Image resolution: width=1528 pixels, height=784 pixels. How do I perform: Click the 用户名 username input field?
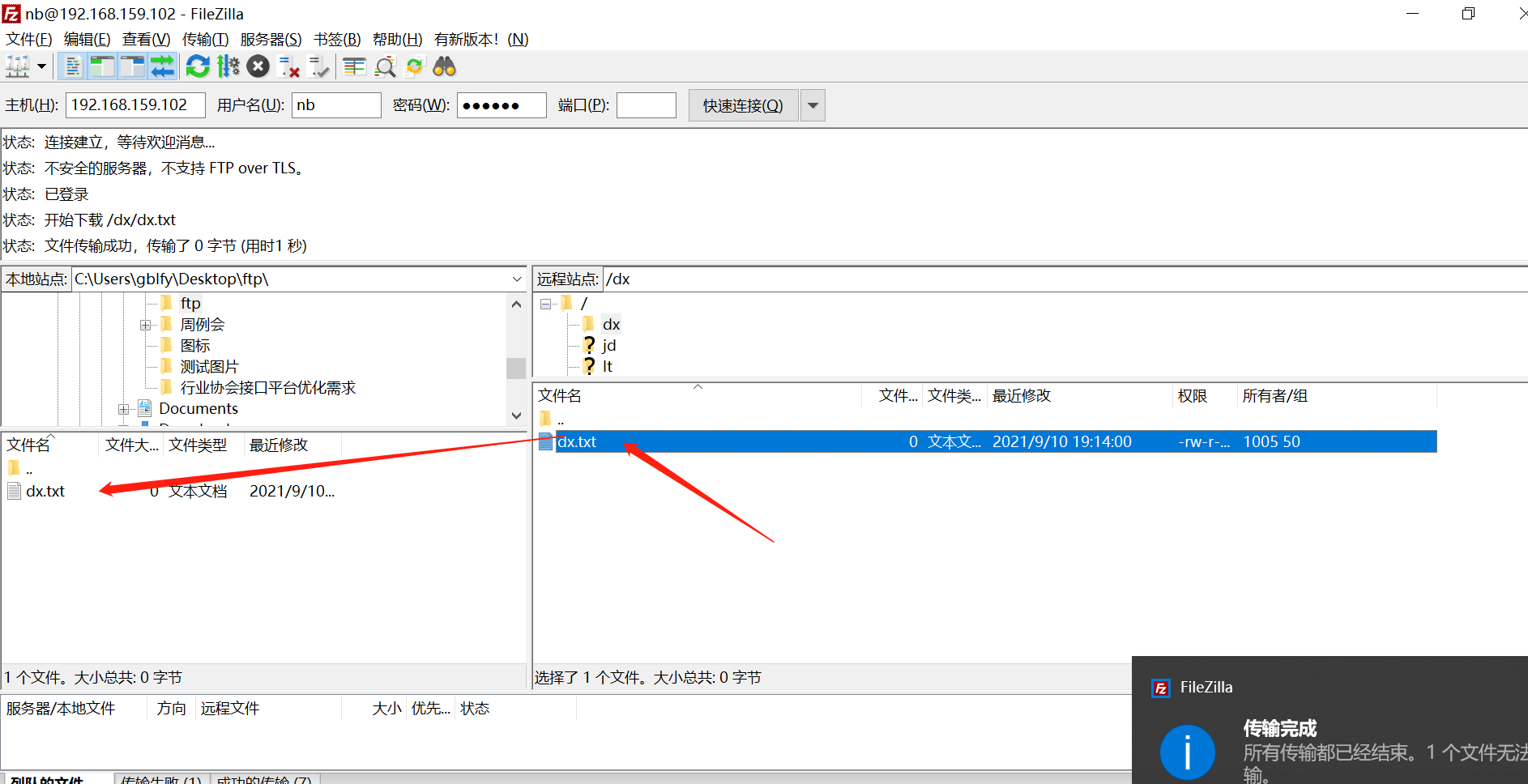point(336,105)
